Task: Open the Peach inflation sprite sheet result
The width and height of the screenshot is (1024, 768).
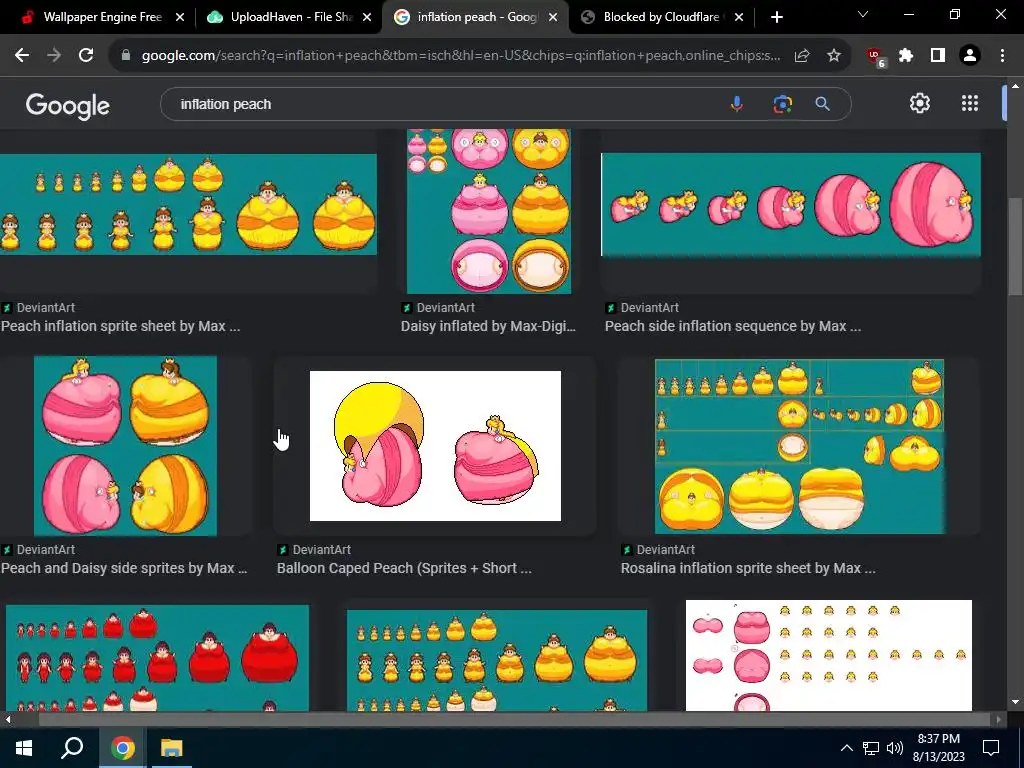Action: (120, 326)
